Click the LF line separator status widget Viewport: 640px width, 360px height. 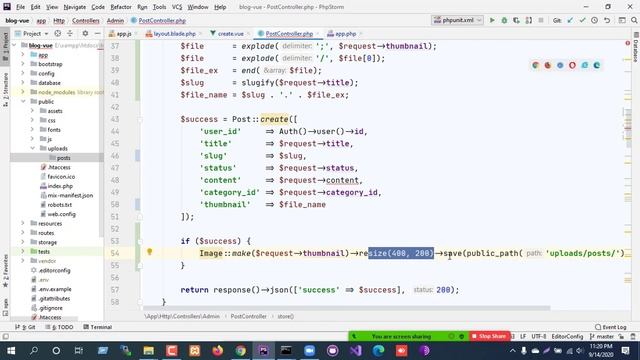(523, 336)
